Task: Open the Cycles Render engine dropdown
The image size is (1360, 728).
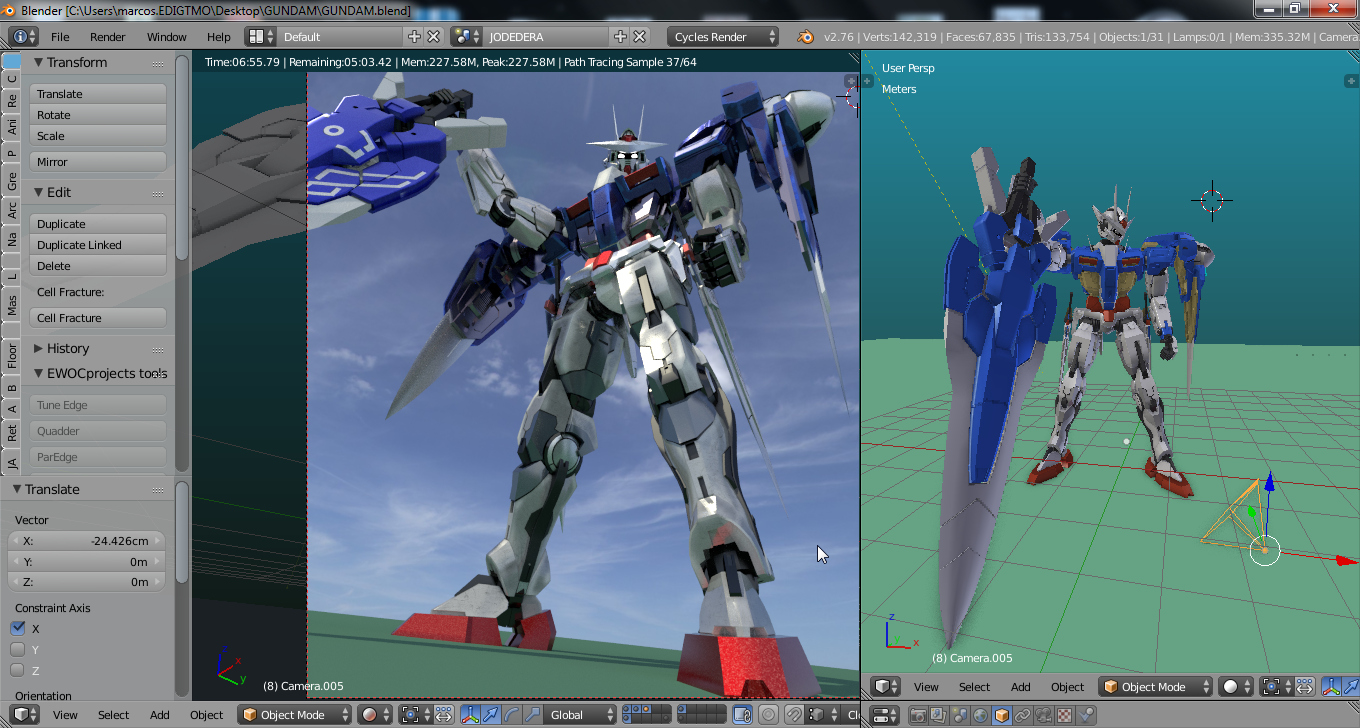Action: coord(723,37)
